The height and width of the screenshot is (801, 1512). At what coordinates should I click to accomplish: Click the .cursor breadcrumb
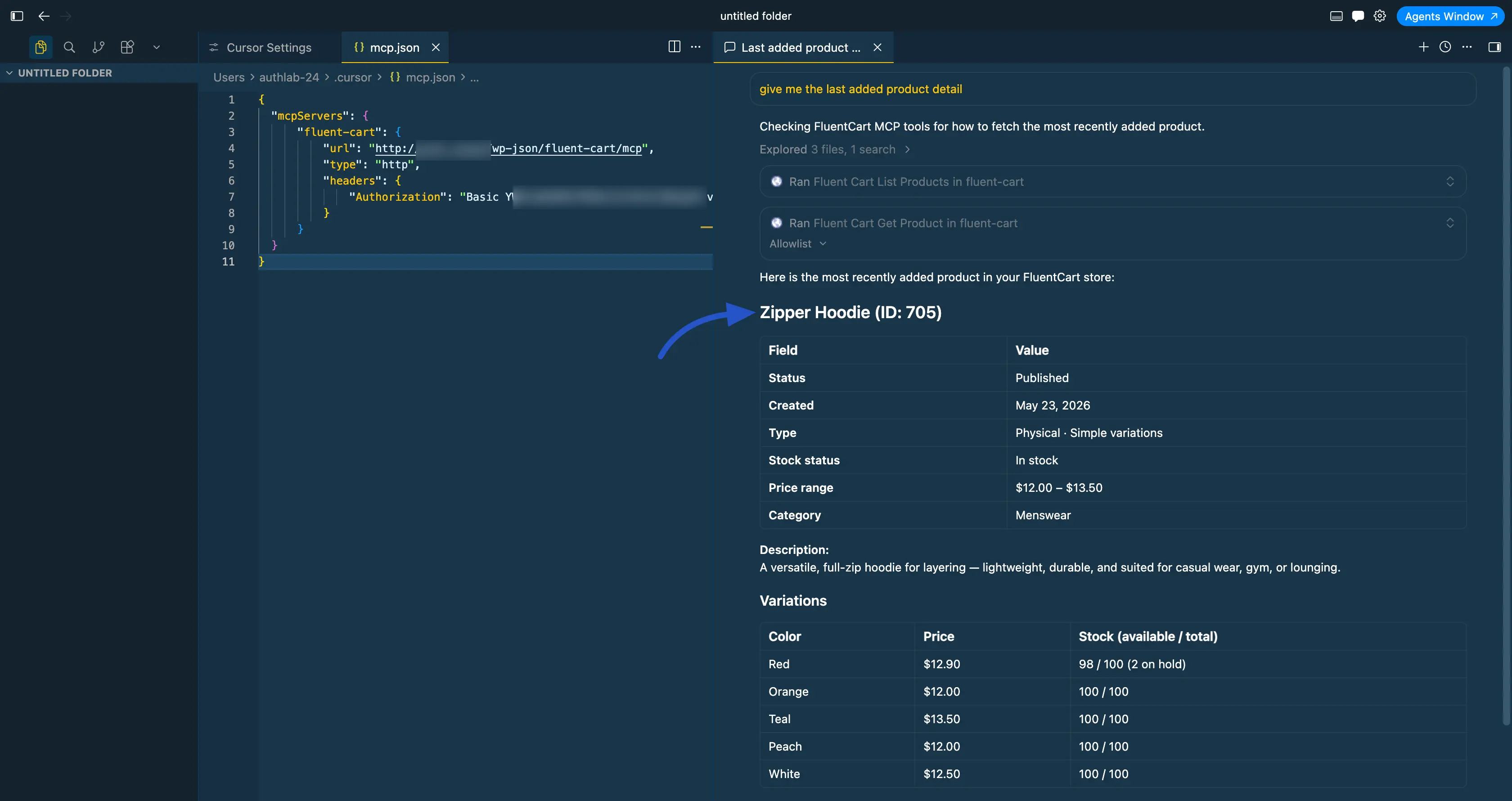(x=353, y=77)
